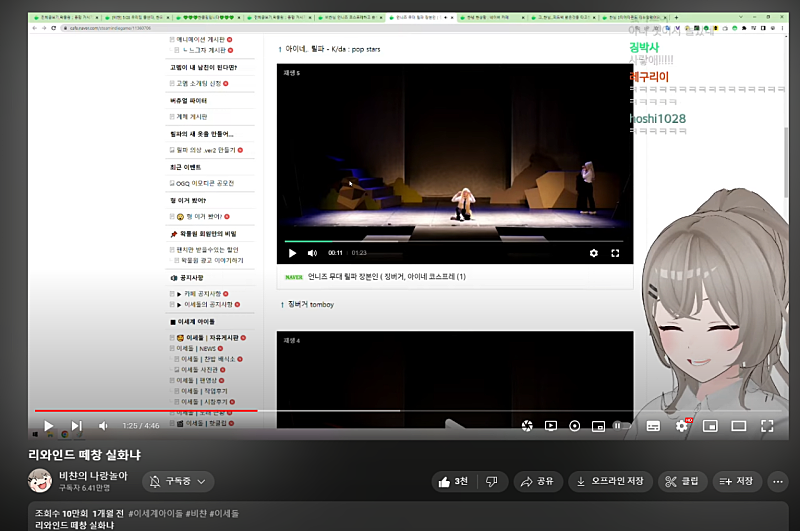Go fullscreen on YouTube player
Viewport: 800px width, 531px height.
(767, 425)
